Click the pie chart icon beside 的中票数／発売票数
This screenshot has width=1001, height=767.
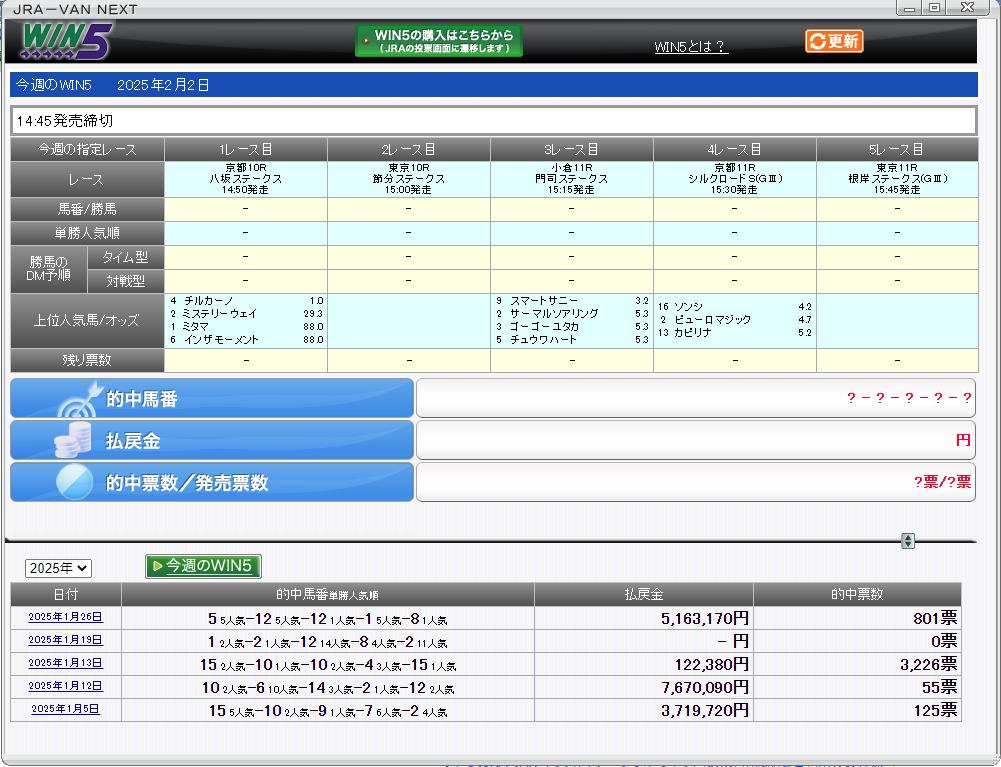tap(74, 482)
